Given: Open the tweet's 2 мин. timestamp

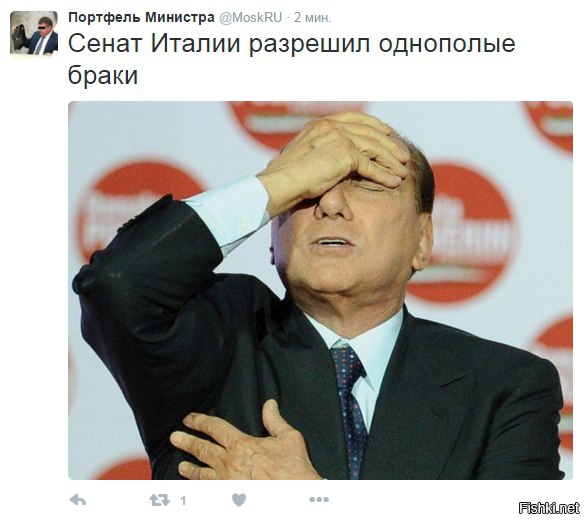Looking at the screenshot, I should (x=313, y=18).
